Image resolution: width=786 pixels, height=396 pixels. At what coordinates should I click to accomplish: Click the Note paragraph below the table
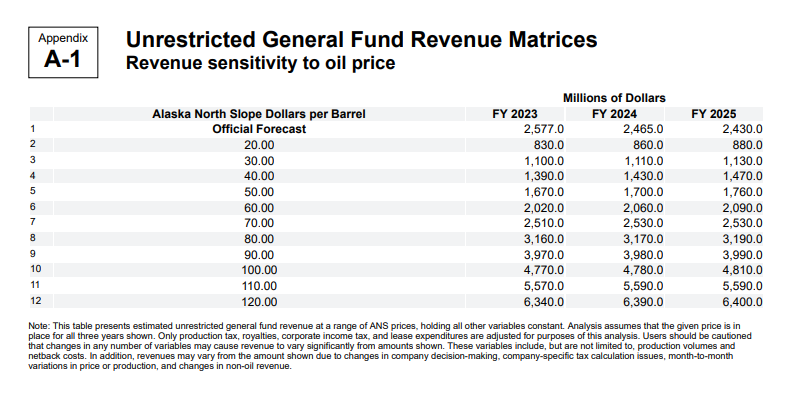[x=390, y=346]
